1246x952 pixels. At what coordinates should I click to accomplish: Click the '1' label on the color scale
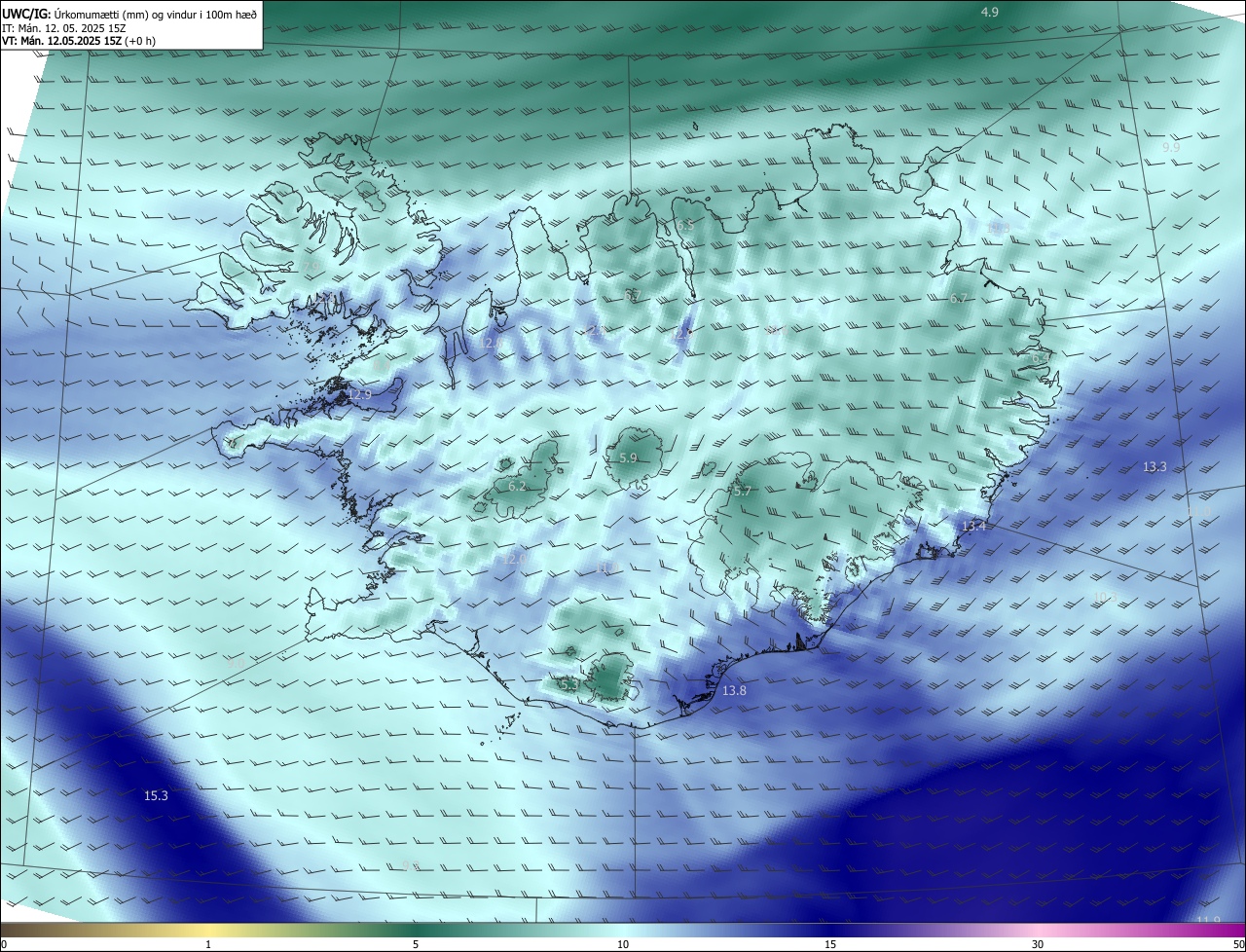pyautogui.click(x=208, y=944)
